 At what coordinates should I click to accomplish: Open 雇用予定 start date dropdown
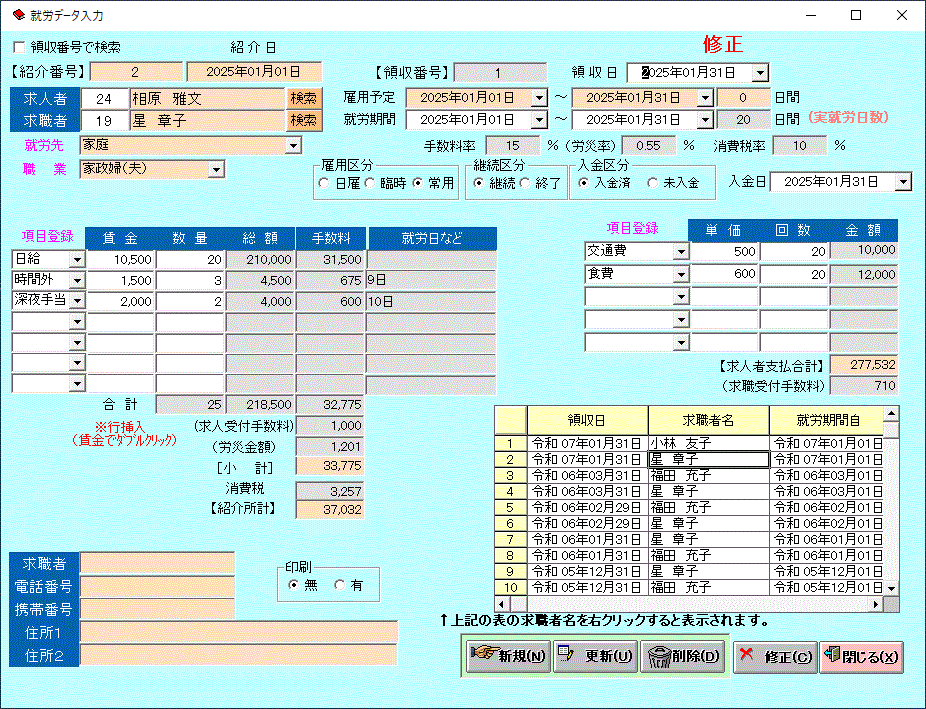click(539, 98)
